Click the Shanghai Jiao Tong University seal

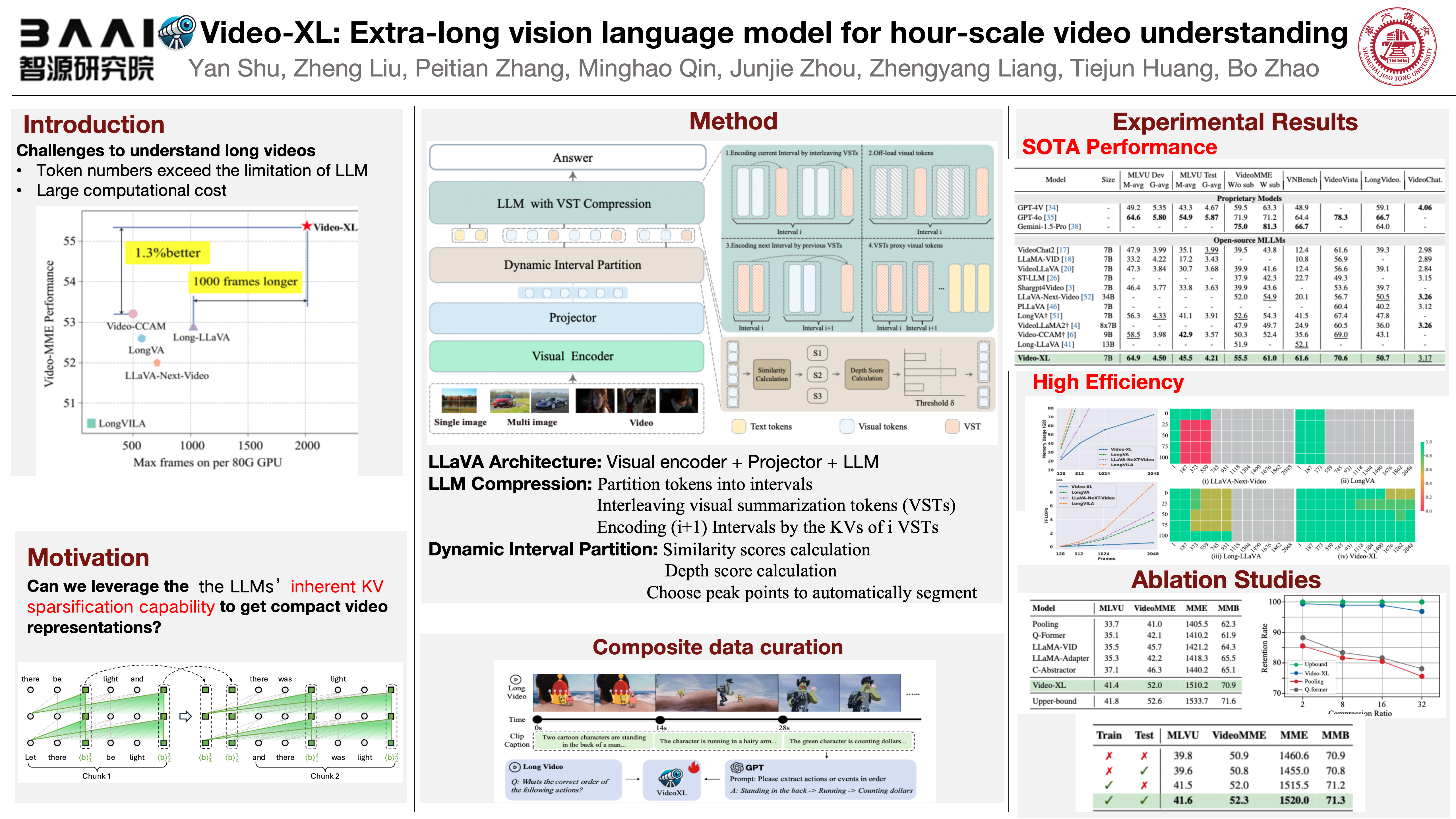(1397, 46)
